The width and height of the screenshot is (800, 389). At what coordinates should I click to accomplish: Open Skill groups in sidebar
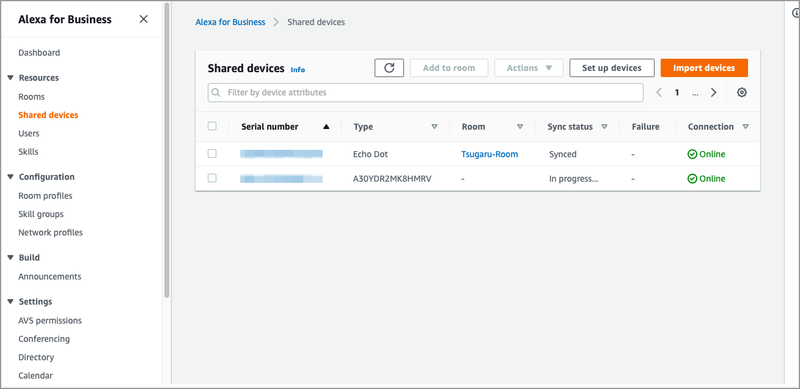point(41,214)
